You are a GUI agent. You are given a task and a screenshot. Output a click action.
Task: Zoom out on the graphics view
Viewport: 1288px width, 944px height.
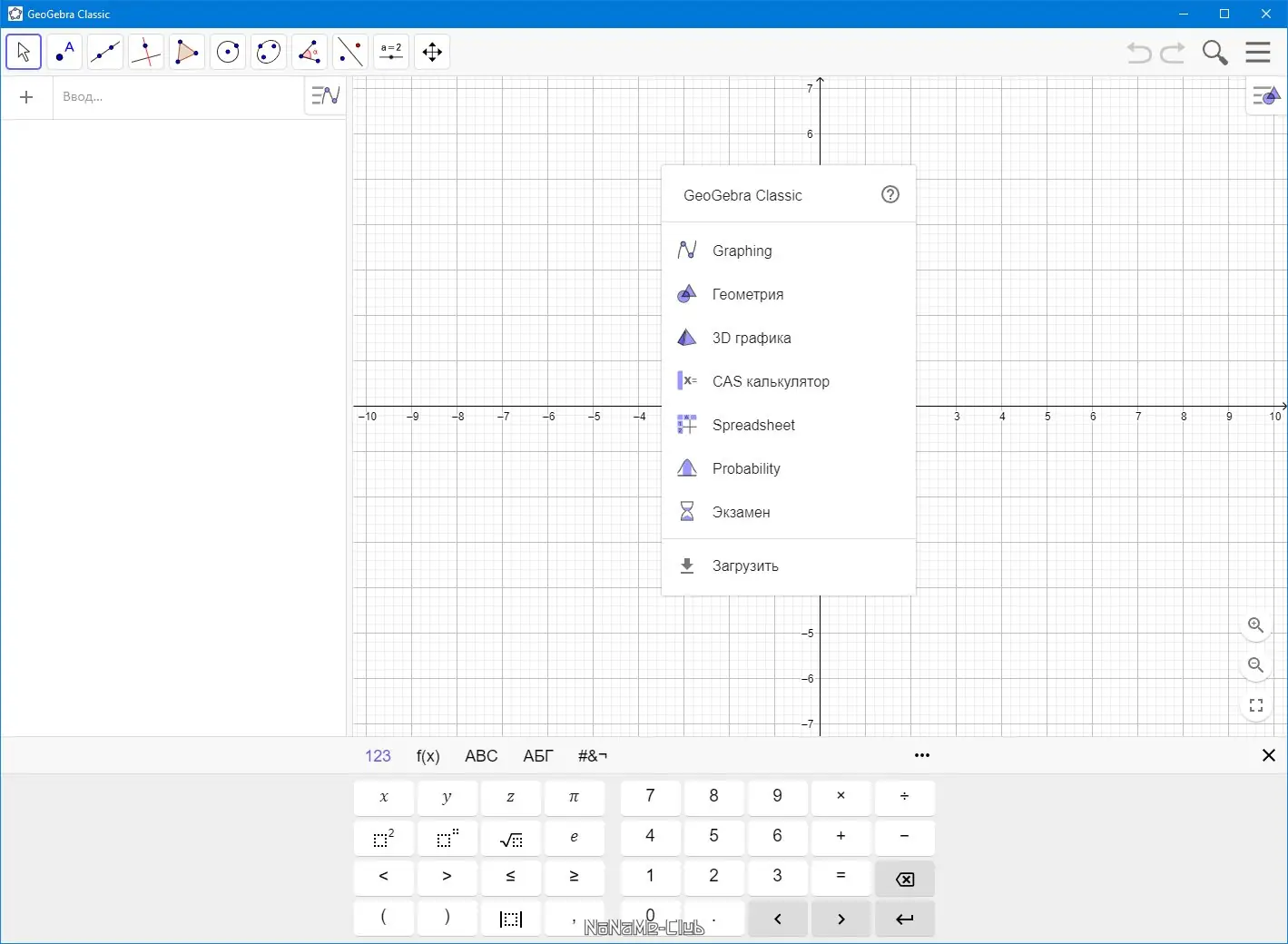pyautogui.click(x=1256, y=665)
